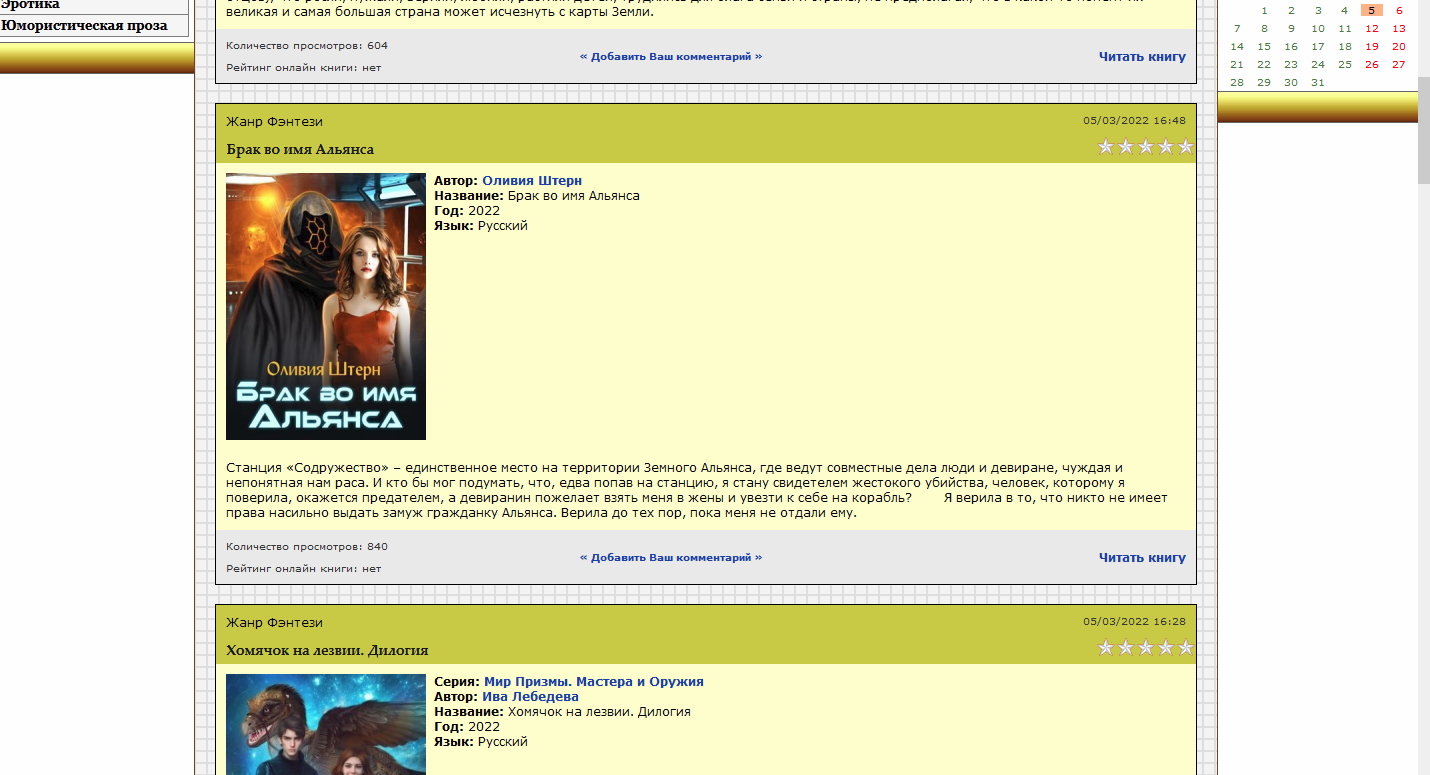Click calendar day 22

tap(1264, 65)
